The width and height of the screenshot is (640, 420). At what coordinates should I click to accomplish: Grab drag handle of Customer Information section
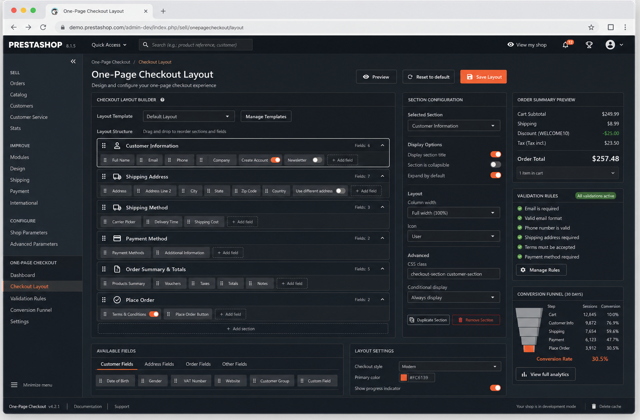coord(104,146)
